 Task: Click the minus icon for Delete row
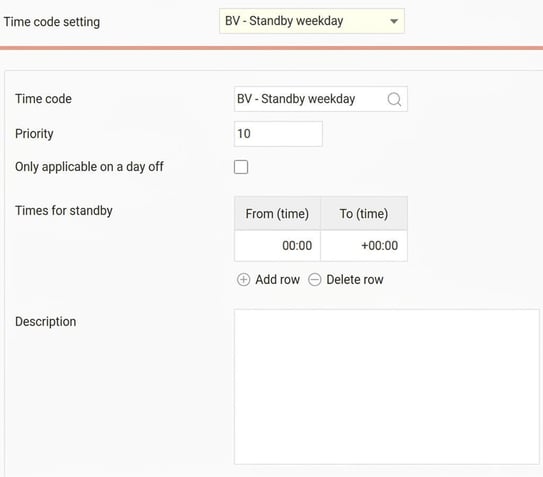pos(315,280)
